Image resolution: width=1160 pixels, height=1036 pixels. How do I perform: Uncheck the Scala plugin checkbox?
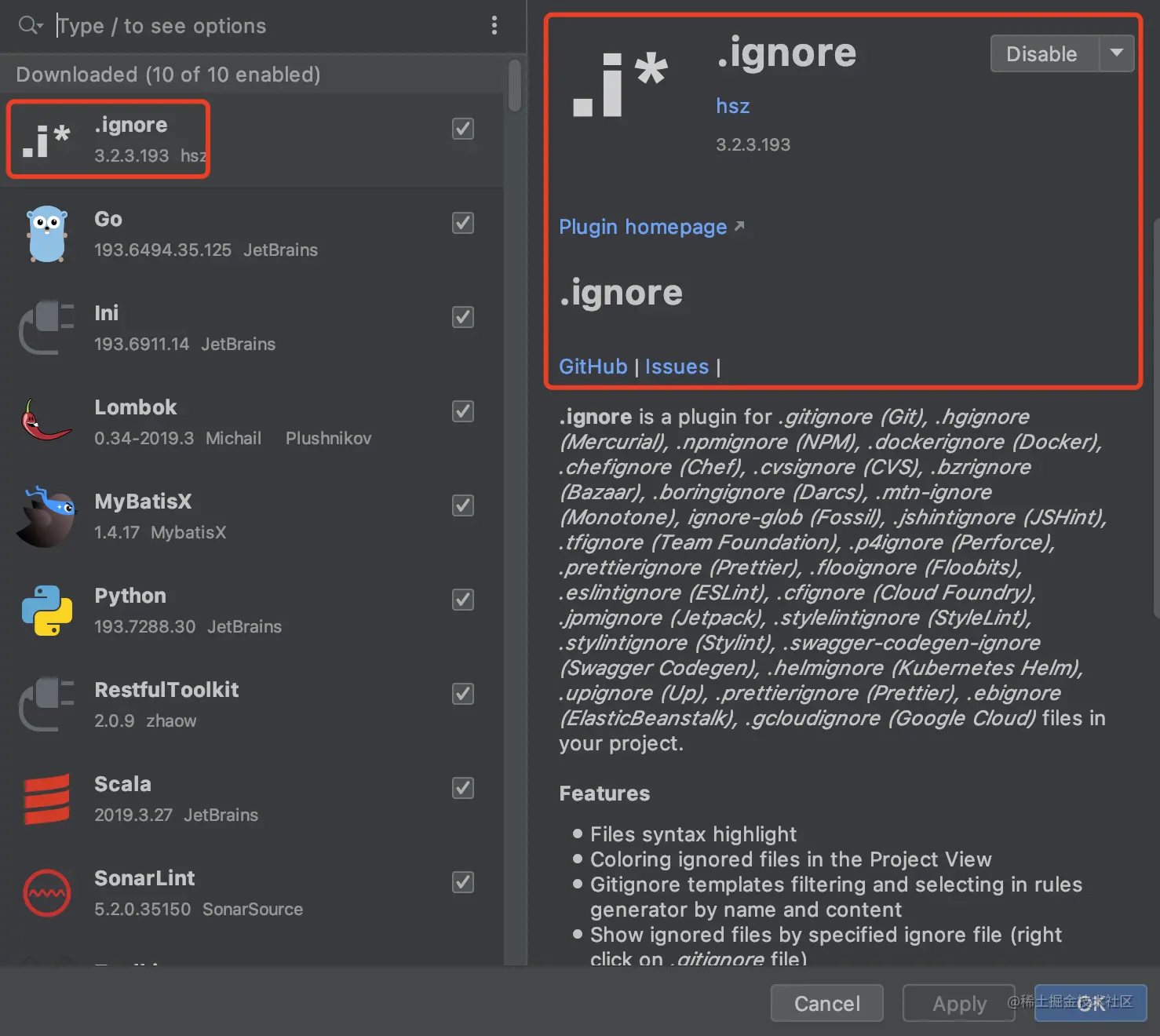click(x=463, y=788)
